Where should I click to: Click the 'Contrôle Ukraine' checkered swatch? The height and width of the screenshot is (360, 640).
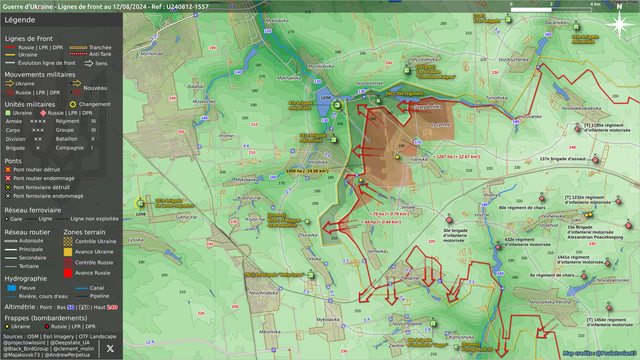pyautogui.click(x=68, y=241)
